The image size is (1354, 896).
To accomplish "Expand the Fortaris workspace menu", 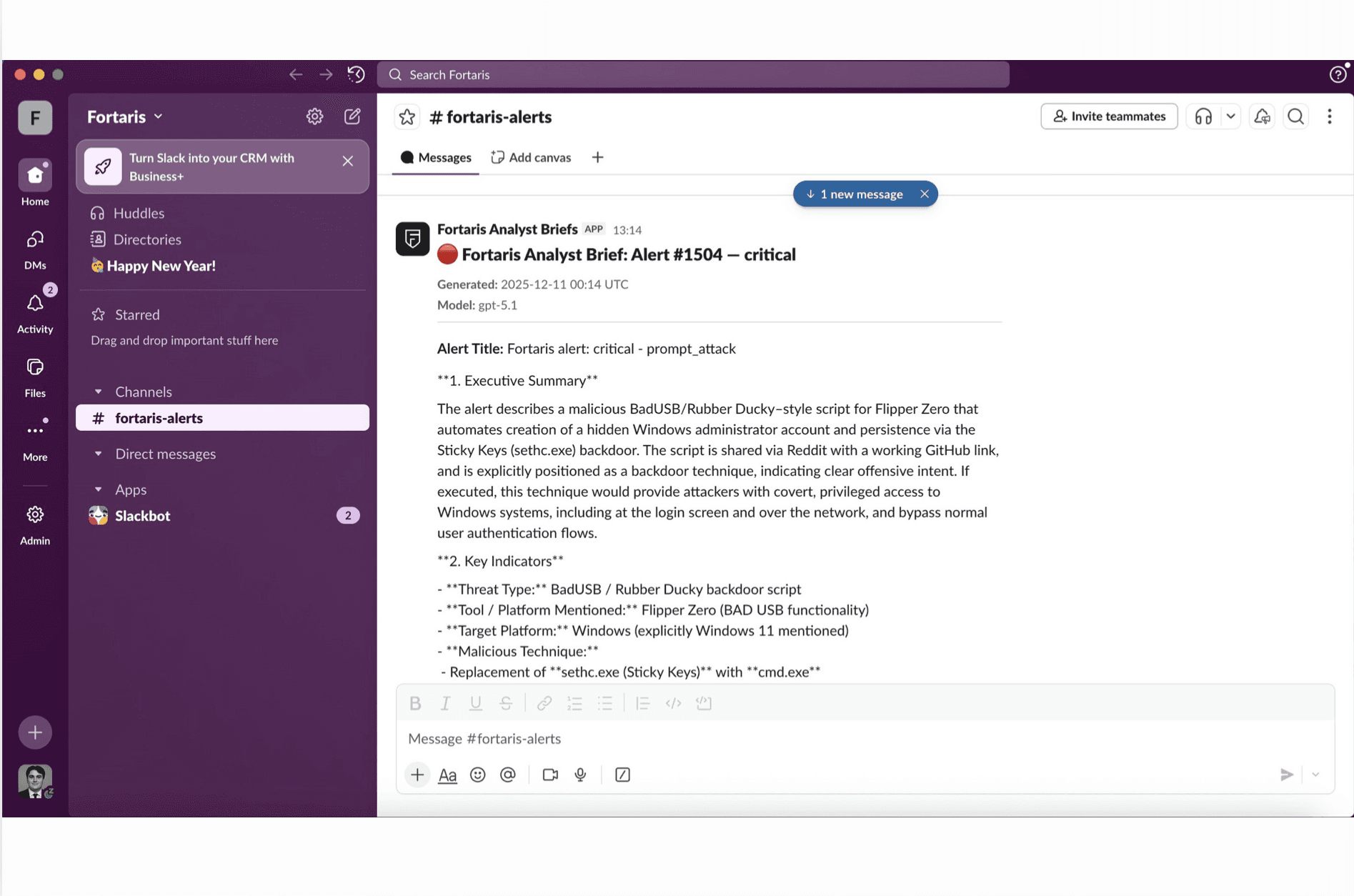I will (125, 116).
